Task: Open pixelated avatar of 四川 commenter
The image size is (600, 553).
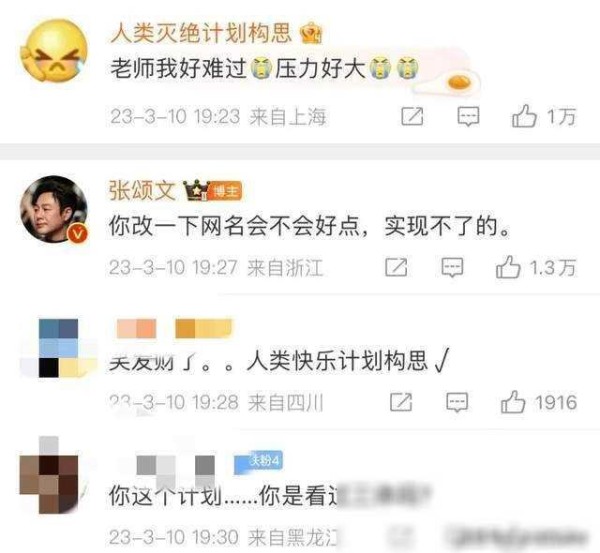Action: 59,348
